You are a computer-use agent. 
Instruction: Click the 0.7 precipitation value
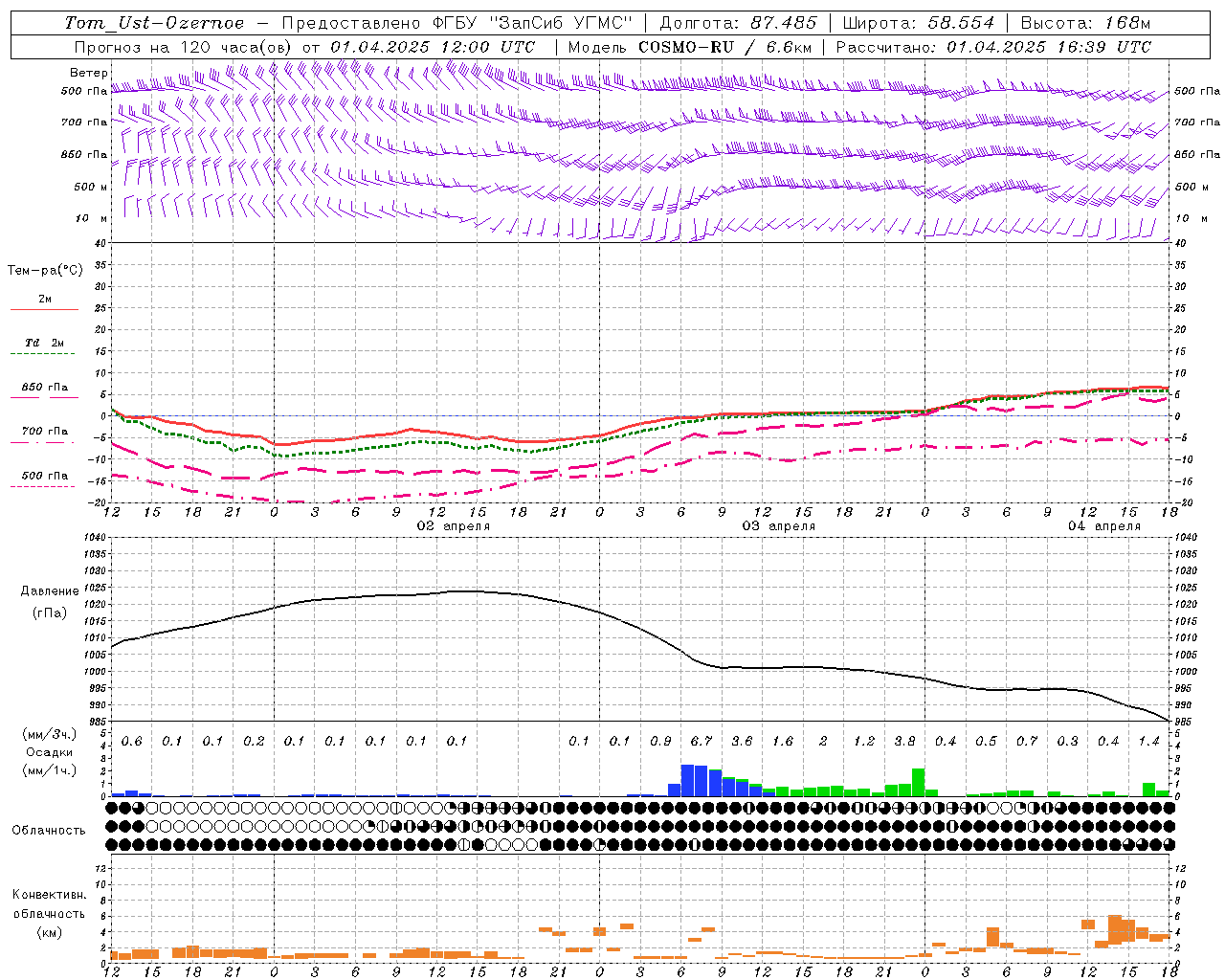click(1027, 742)
